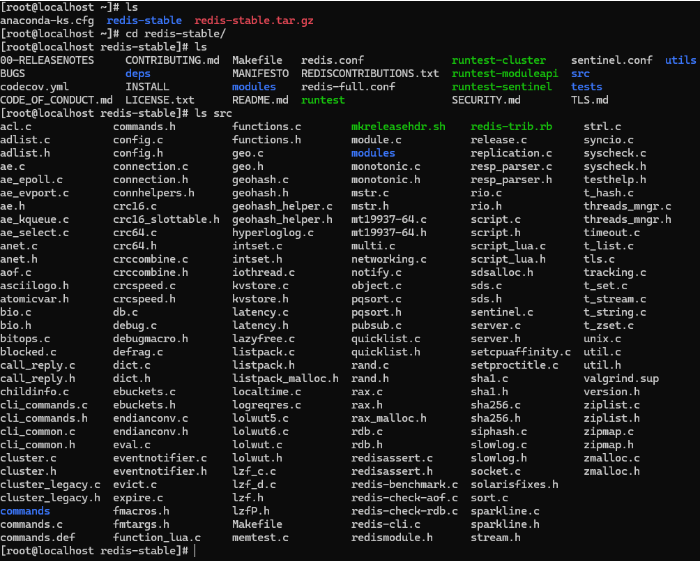Click 'CONTRIBUTING.md' in the listing
Viewport: 700px width, 561px height.
(172, 60)
